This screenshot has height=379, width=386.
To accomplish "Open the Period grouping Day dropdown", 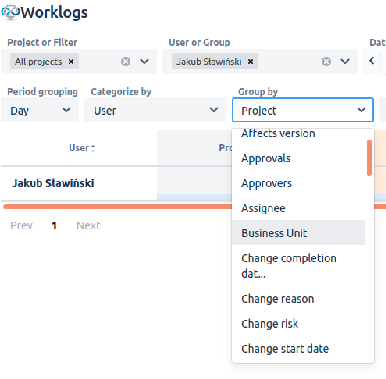I will [40, 110].
